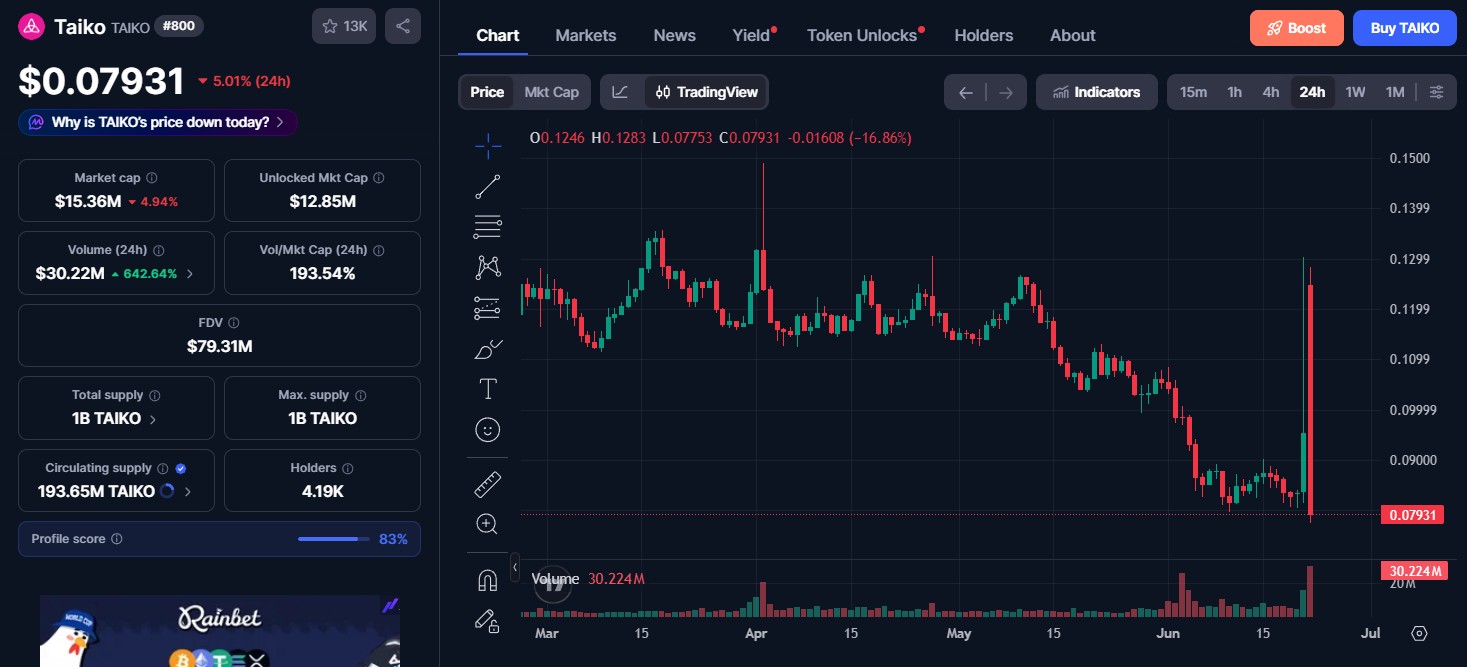Open the Indicators menu
Viewport: 1467px width, 667px height.
tap(1097, 92)
